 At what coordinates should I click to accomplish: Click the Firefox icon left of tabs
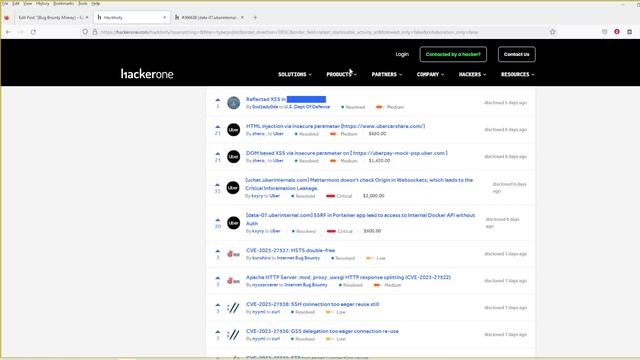[7, 18]
